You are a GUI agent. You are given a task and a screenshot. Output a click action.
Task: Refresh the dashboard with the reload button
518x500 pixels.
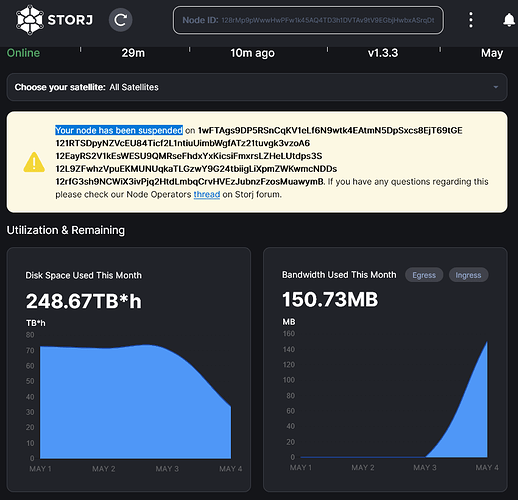120,20
